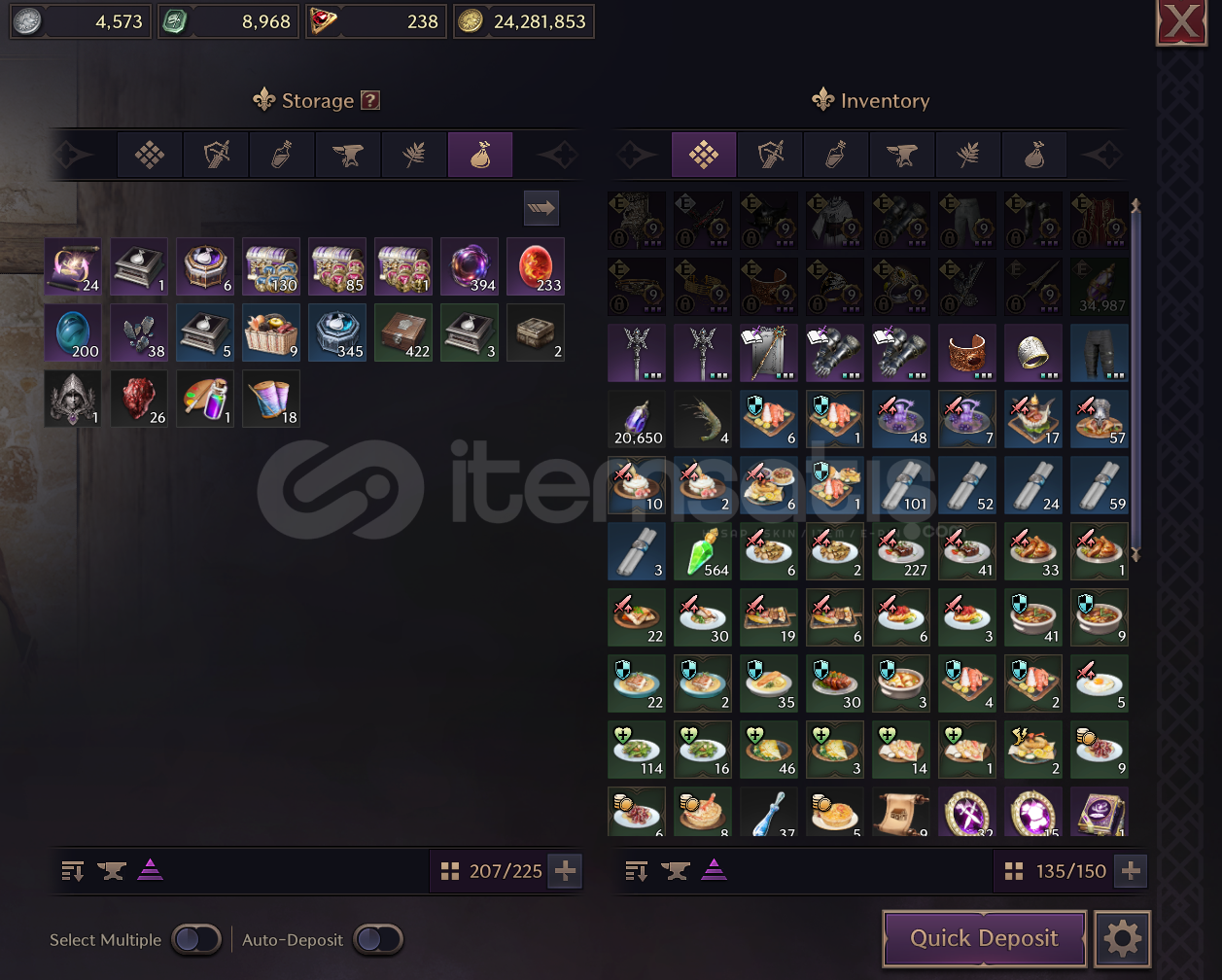Open the Quick Deposit settings gear
This screenshot has width=1222, height=980.
tap(1122, 939)
